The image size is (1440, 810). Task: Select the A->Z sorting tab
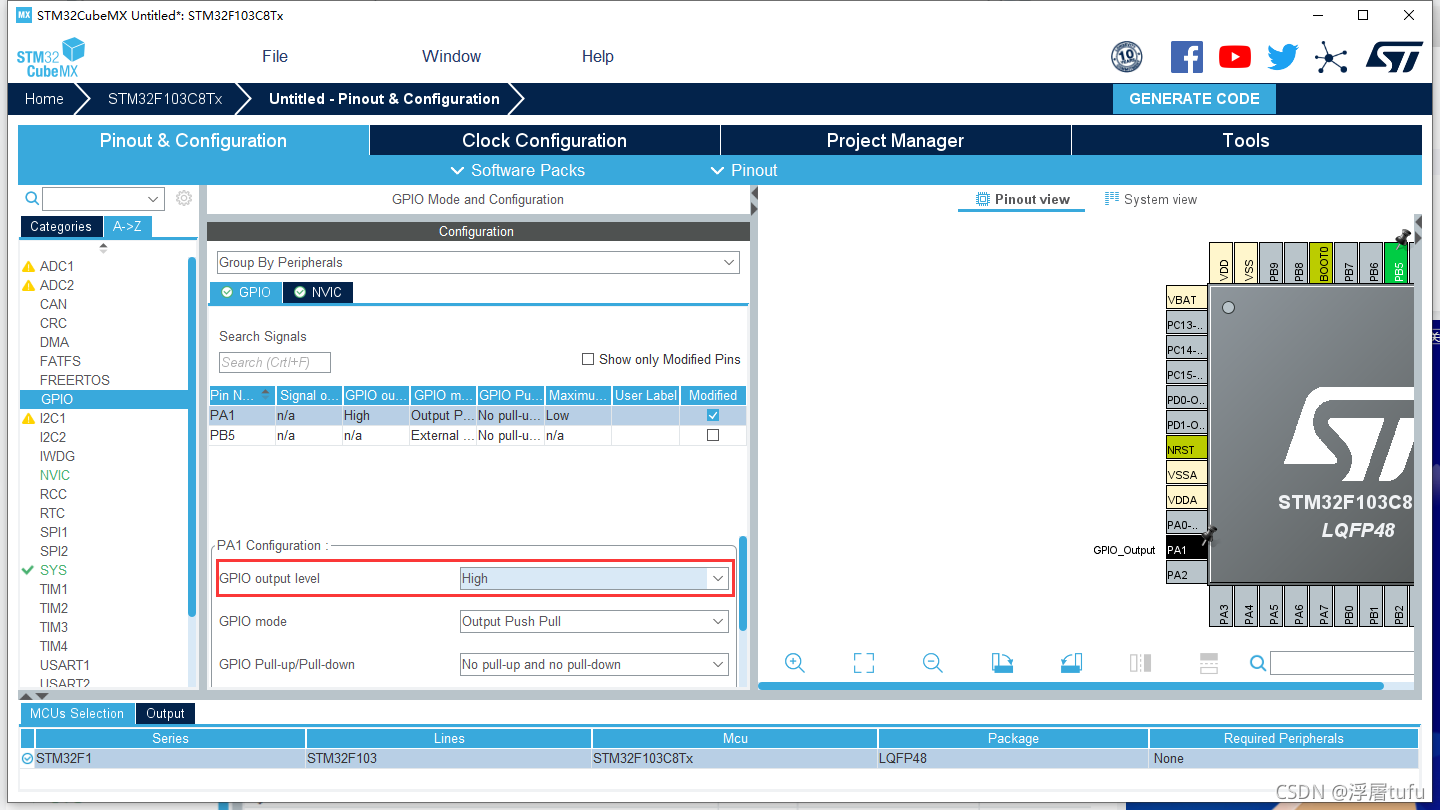[x=127, y=226]
